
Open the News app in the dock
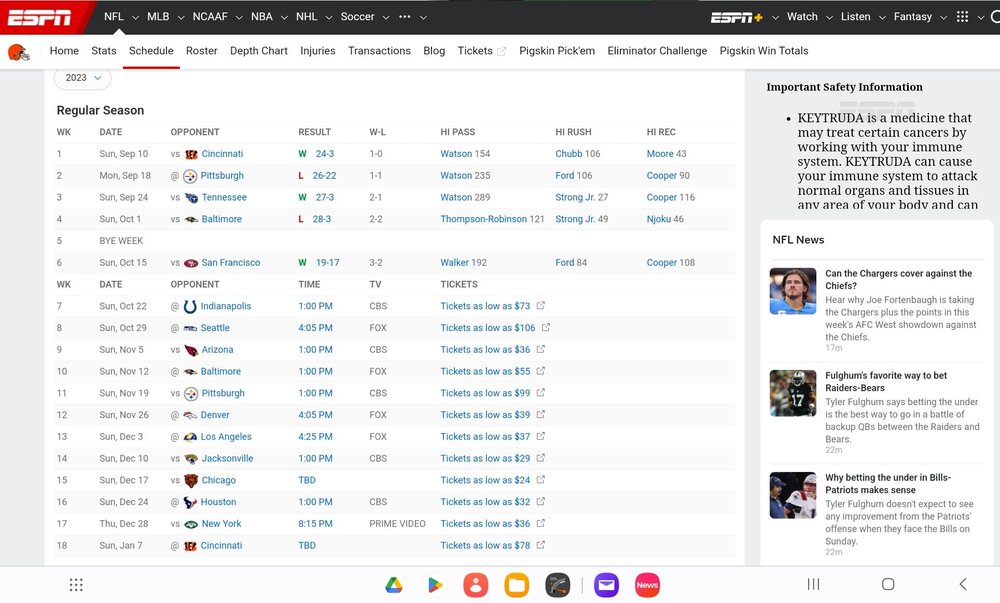click(x=647, y=585)
